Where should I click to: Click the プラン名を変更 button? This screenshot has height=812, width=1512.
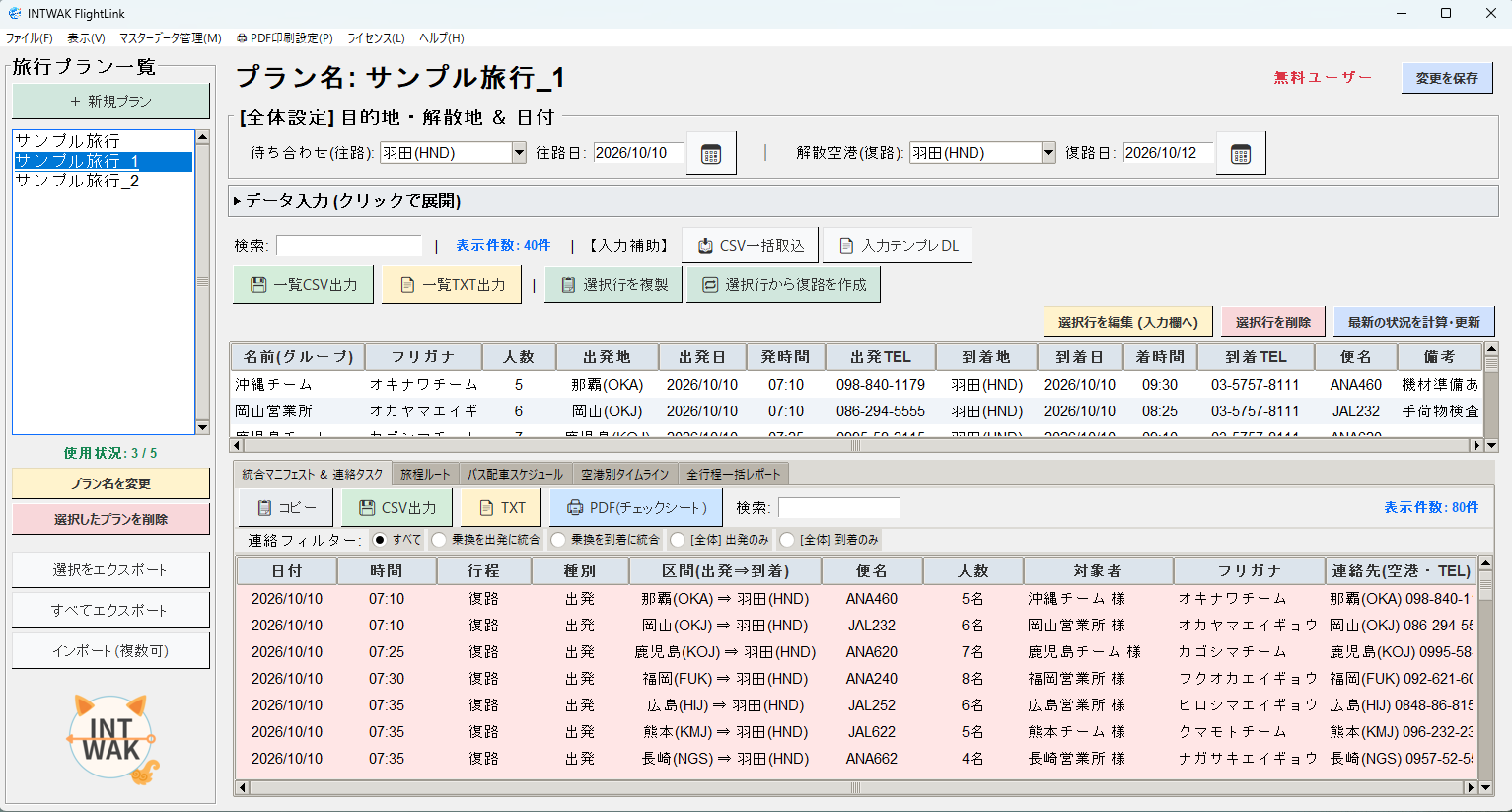click(110, 483)
